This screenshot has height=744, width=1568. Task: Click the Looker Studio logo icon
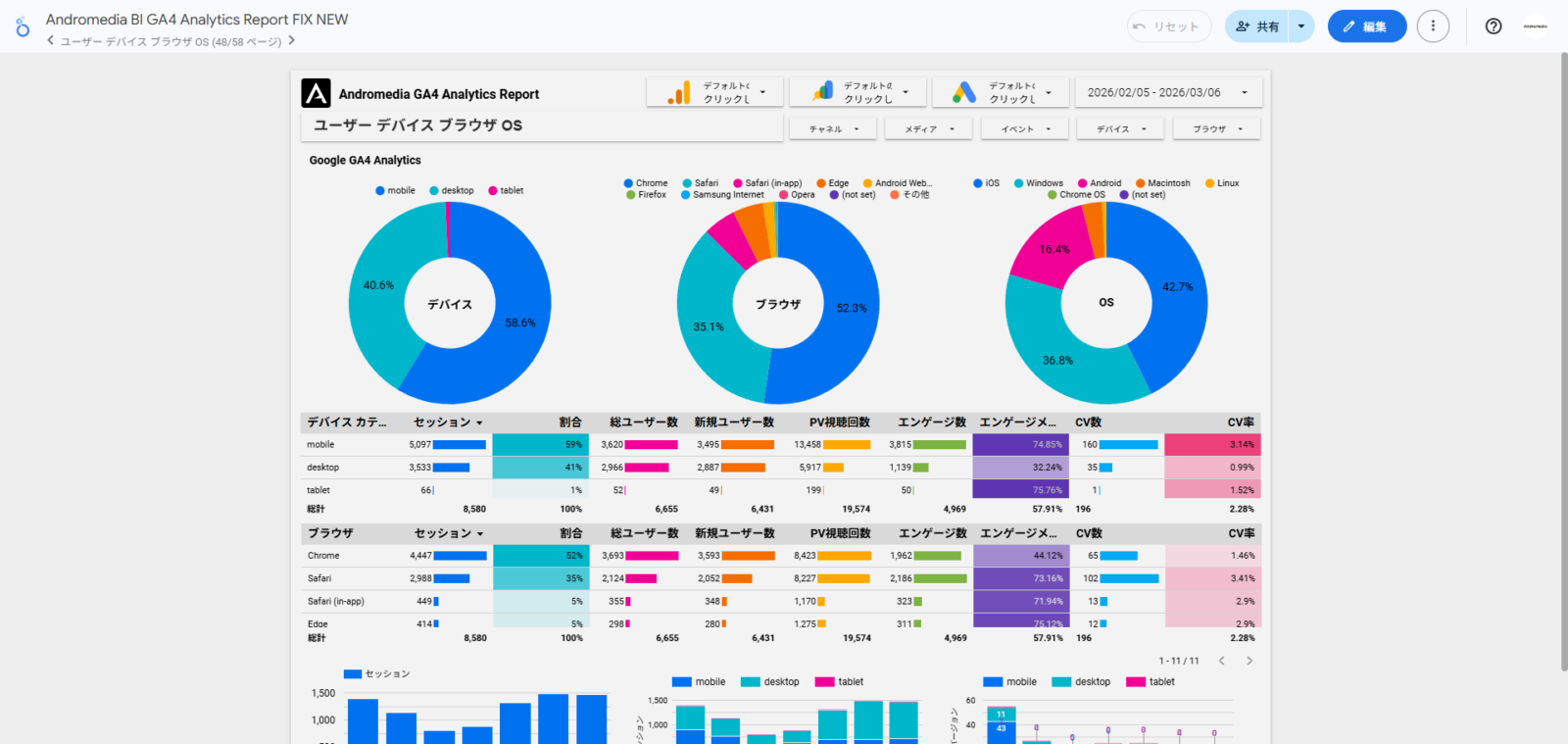[22, 27]
